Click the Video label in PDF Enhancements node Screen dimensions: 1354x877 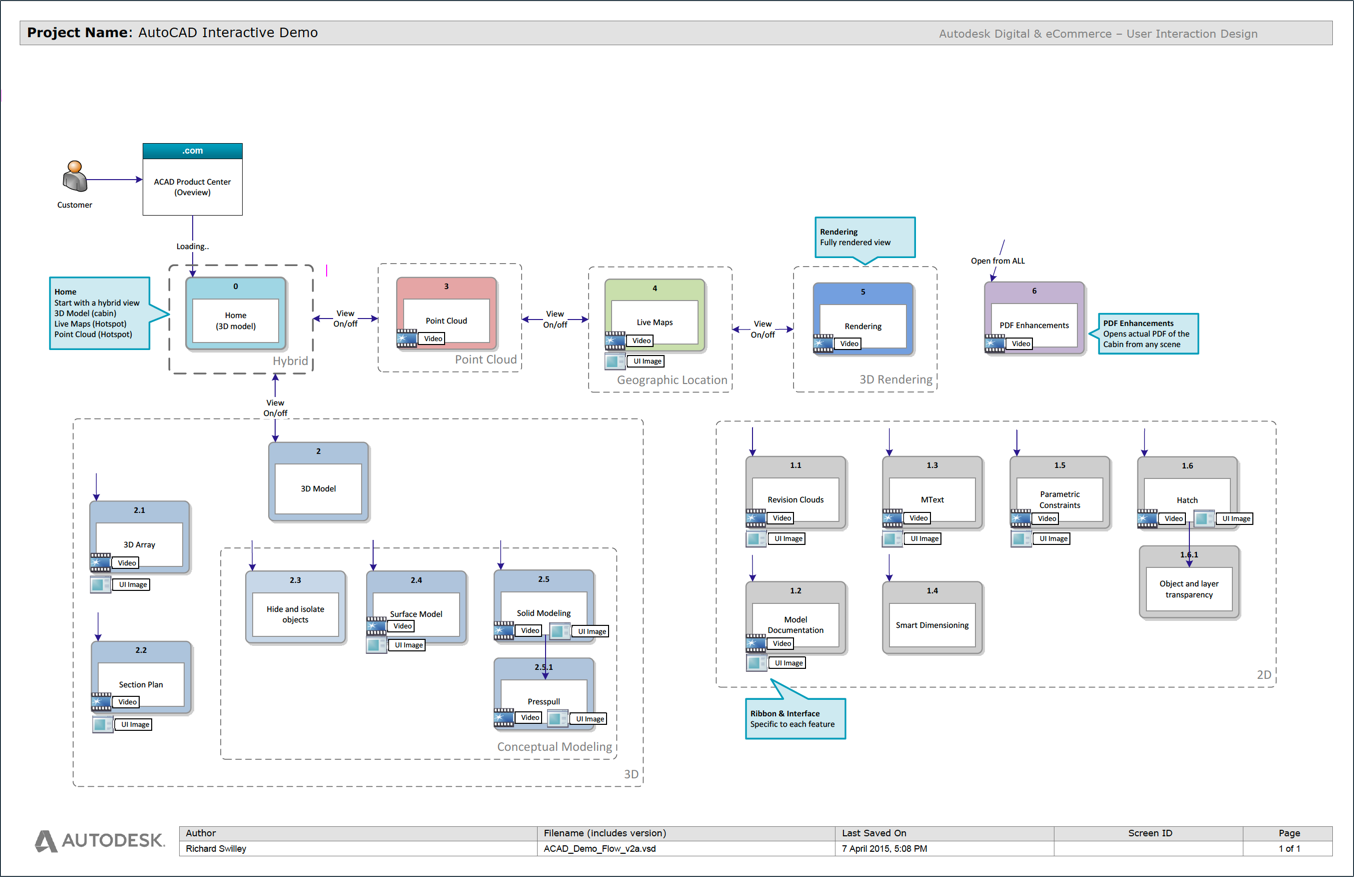click(1021, 343)
